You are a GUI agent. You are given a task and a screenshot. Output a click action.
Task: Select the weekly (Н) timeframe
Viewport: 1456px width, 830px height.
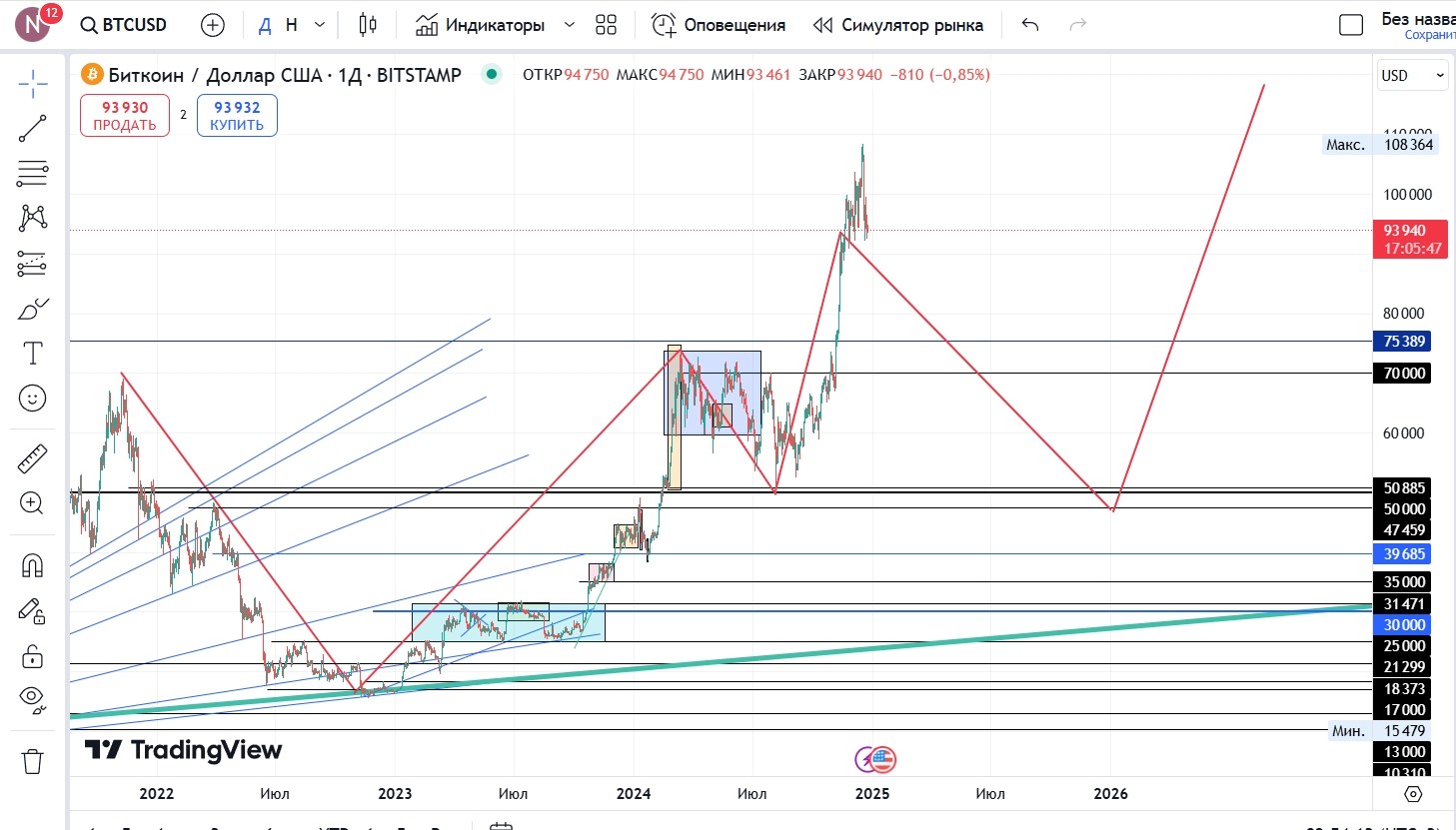tap(292, 25)
